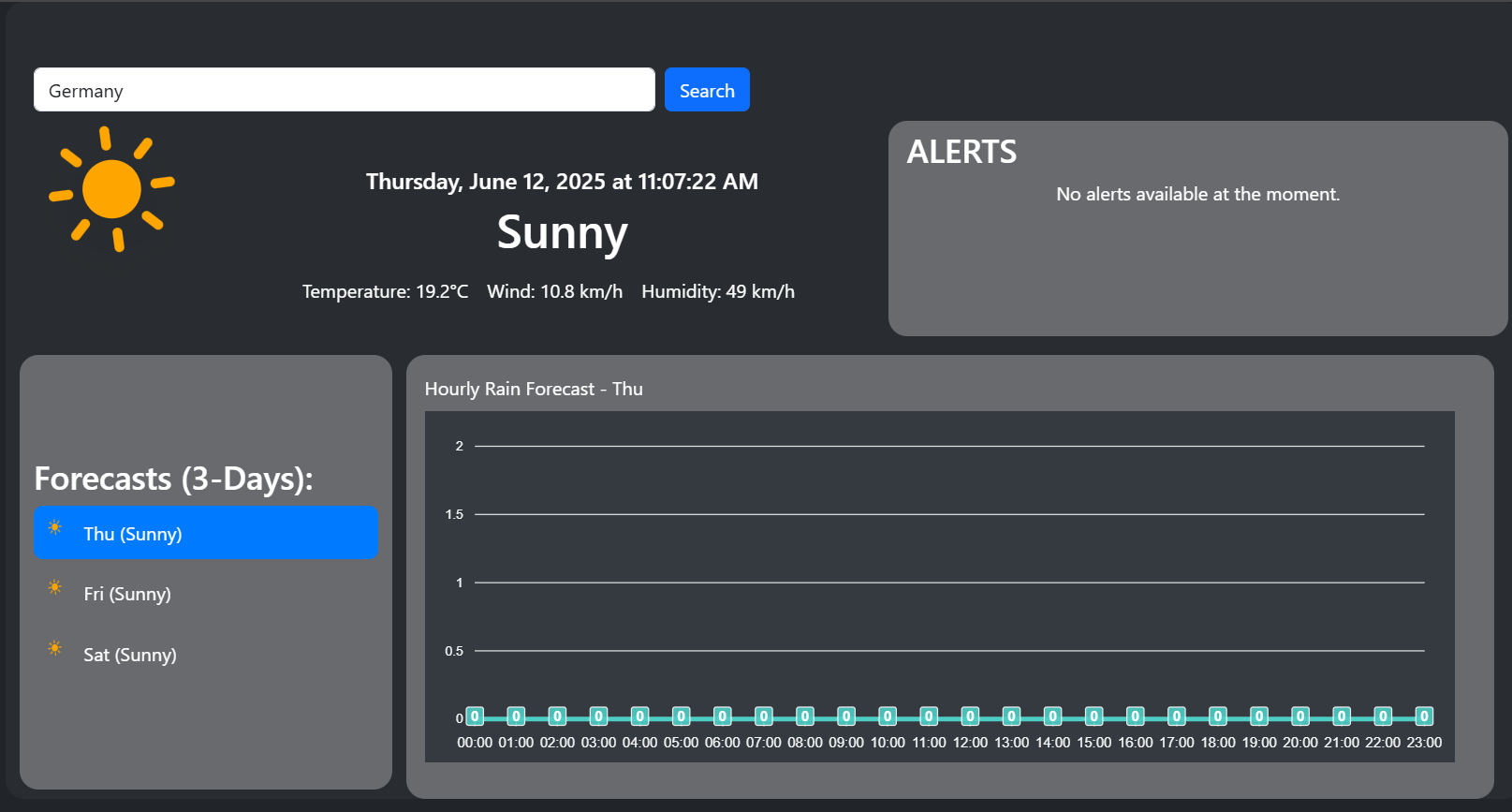Switch to the Fri (Sunny) forecast
This screenshot has height=812, width=1512.
click(x=127, y=594)
